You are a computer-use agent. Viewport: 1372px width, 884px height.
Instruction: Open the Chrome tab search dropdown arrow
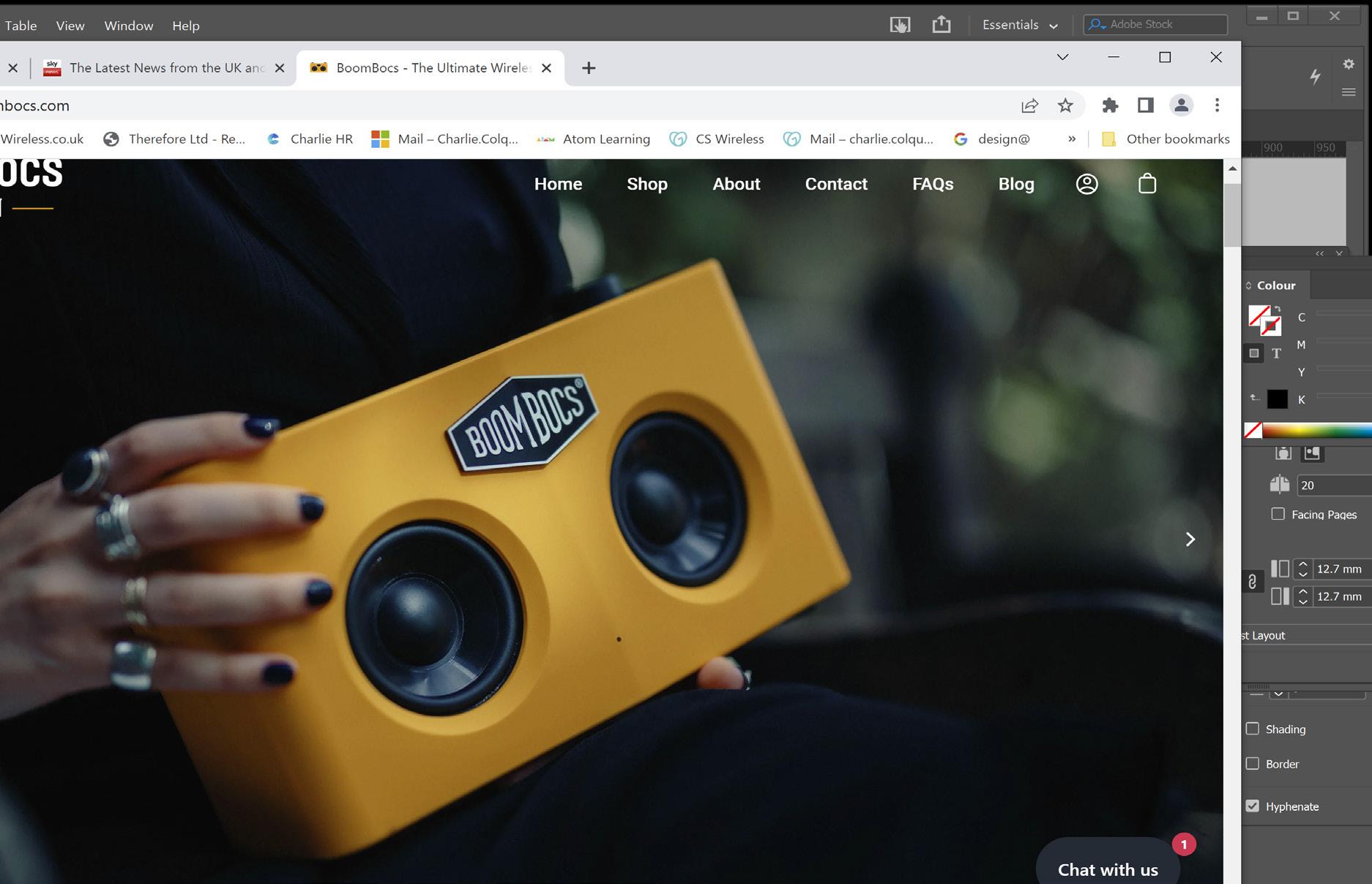point(1062,57)
